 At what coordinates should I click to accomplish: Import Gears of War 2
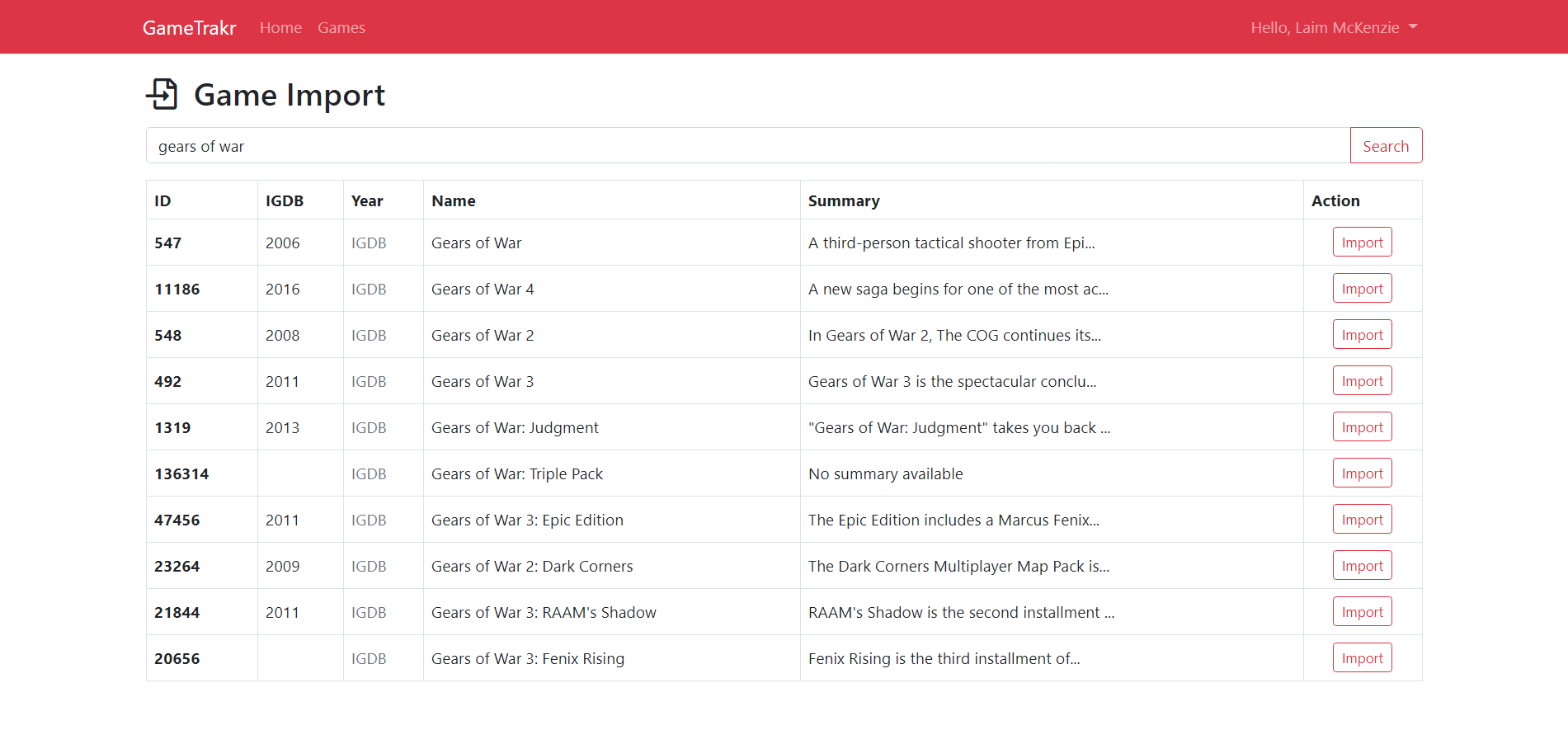1361,335
